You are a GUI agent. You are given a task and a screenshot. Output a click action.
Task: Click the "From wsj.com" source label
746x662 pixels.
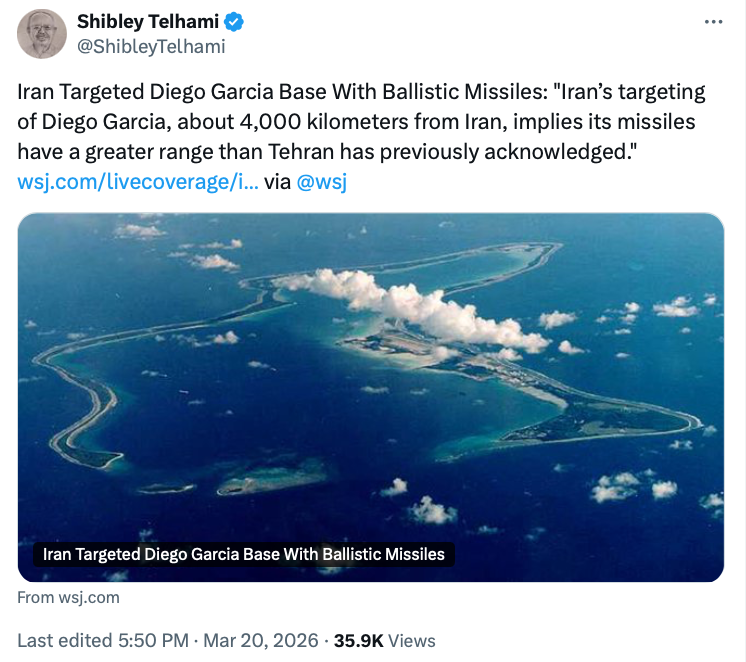(69, 598)
